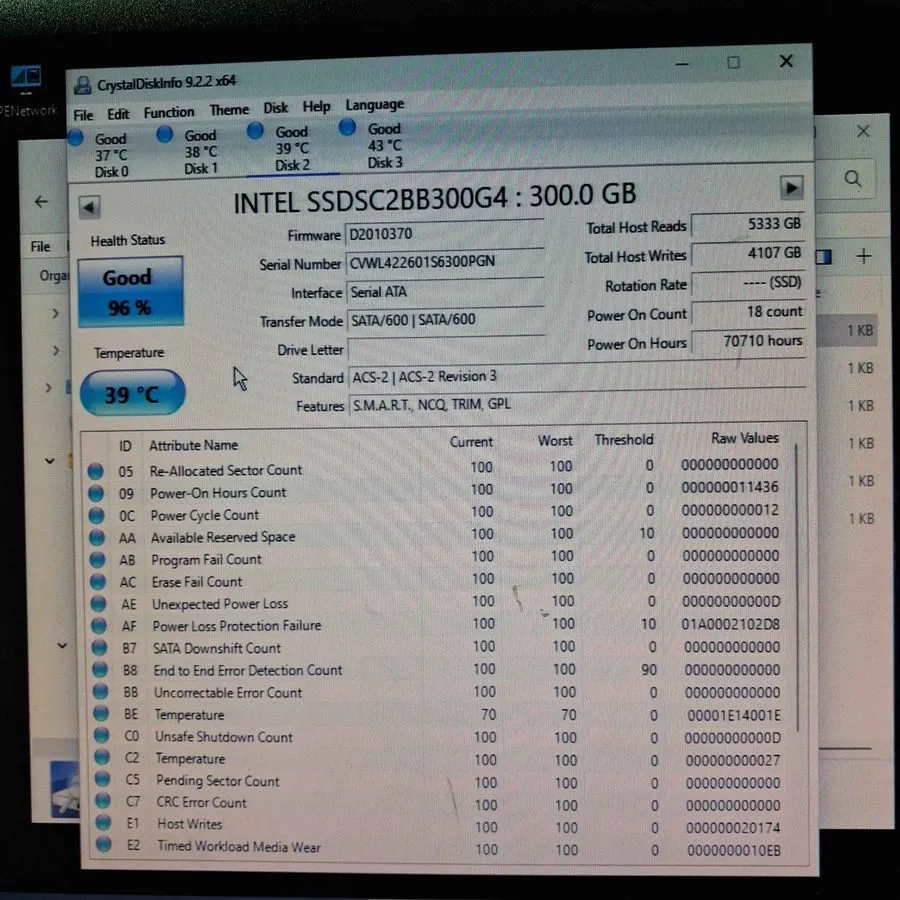The height and width of the screenshot is (900, 900).
Task: Click the Raw Values column header
Action: click(x=744, y=437)
